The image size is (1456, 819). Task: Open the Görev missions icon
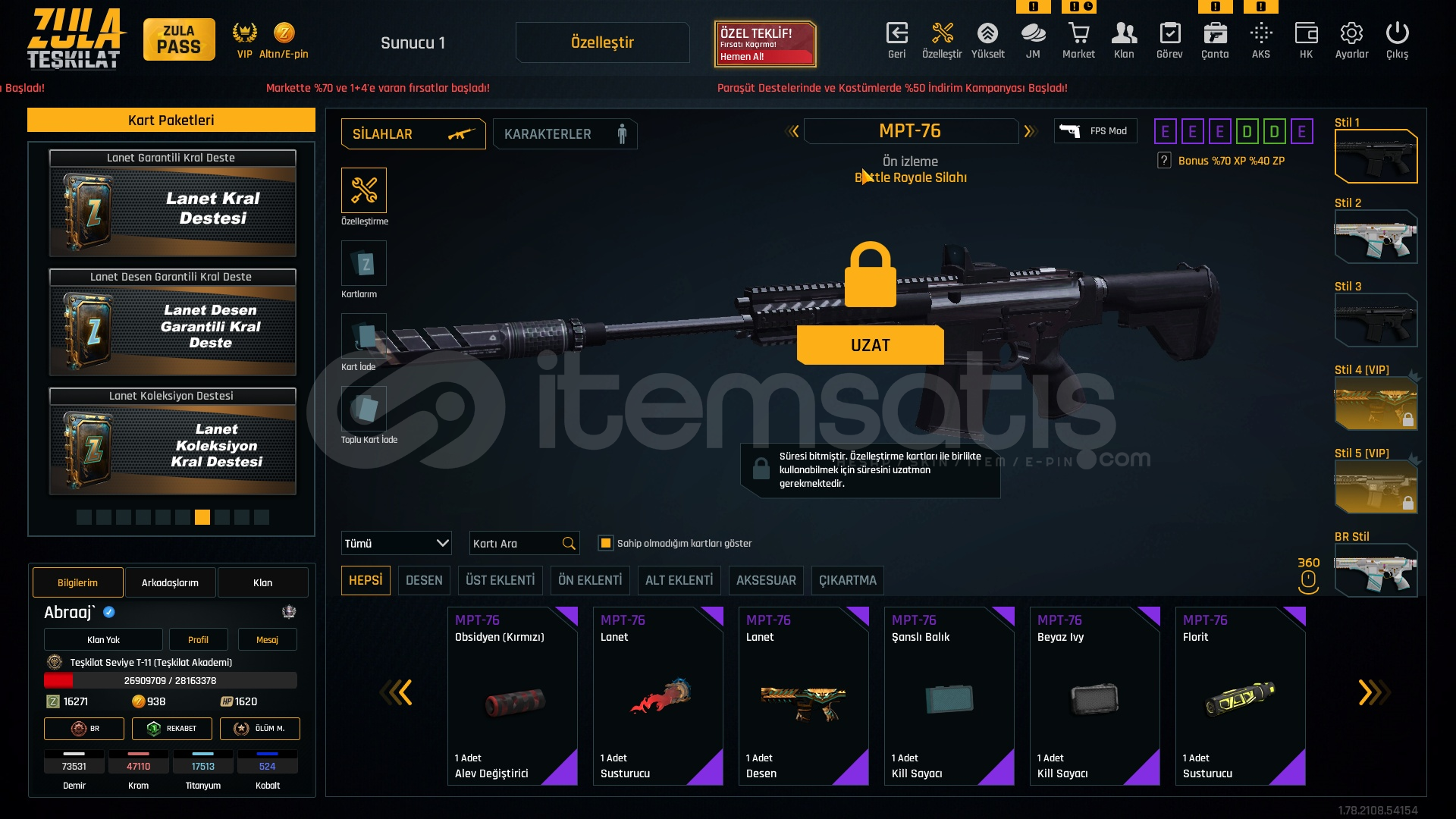(x=1169, y=40)
